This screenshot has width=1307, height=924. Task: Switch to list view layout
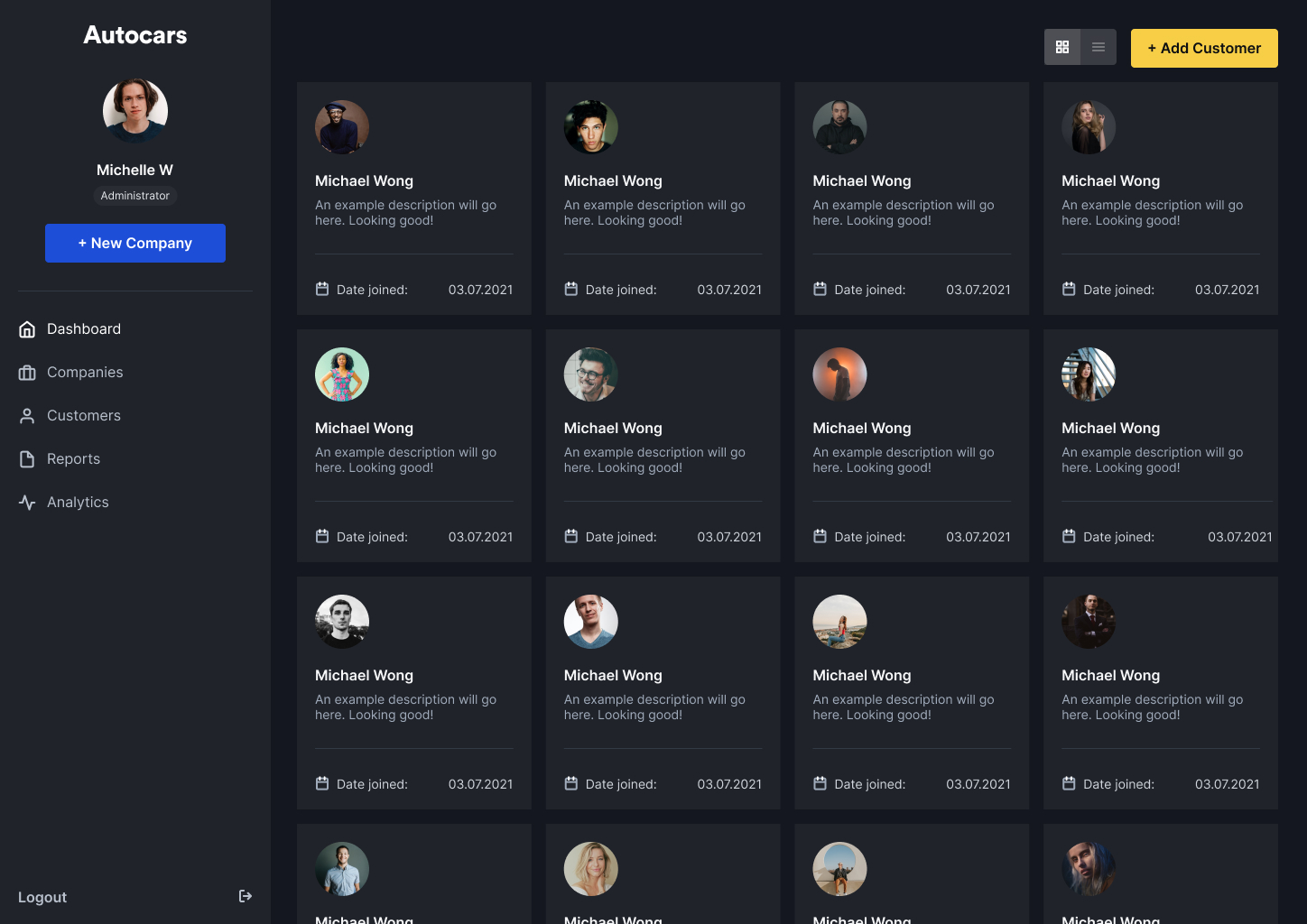point(1098,47)
